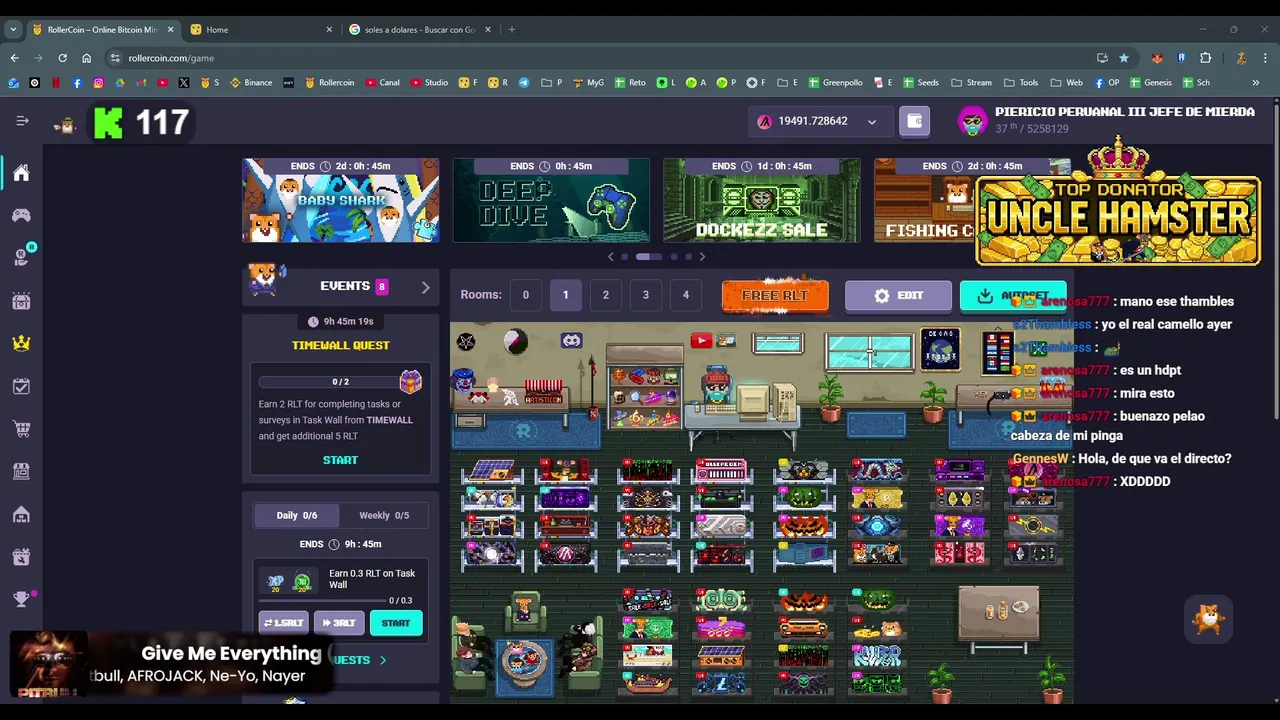1280x720 pixels.
Task: Switch to the soles a dolares browser tab
Action: (419, 29)
